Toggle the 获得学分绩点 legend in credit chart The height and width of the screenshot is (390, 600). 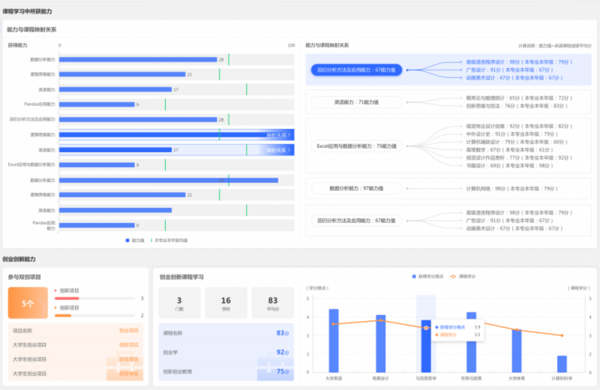427,276
